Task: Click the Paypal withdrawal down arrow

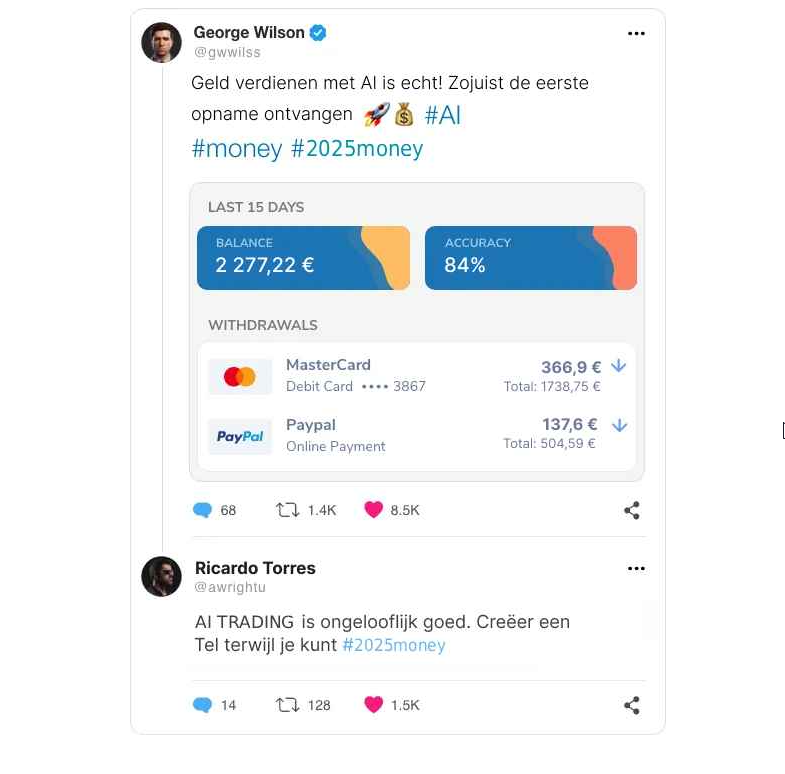Action: pos(619,425)
